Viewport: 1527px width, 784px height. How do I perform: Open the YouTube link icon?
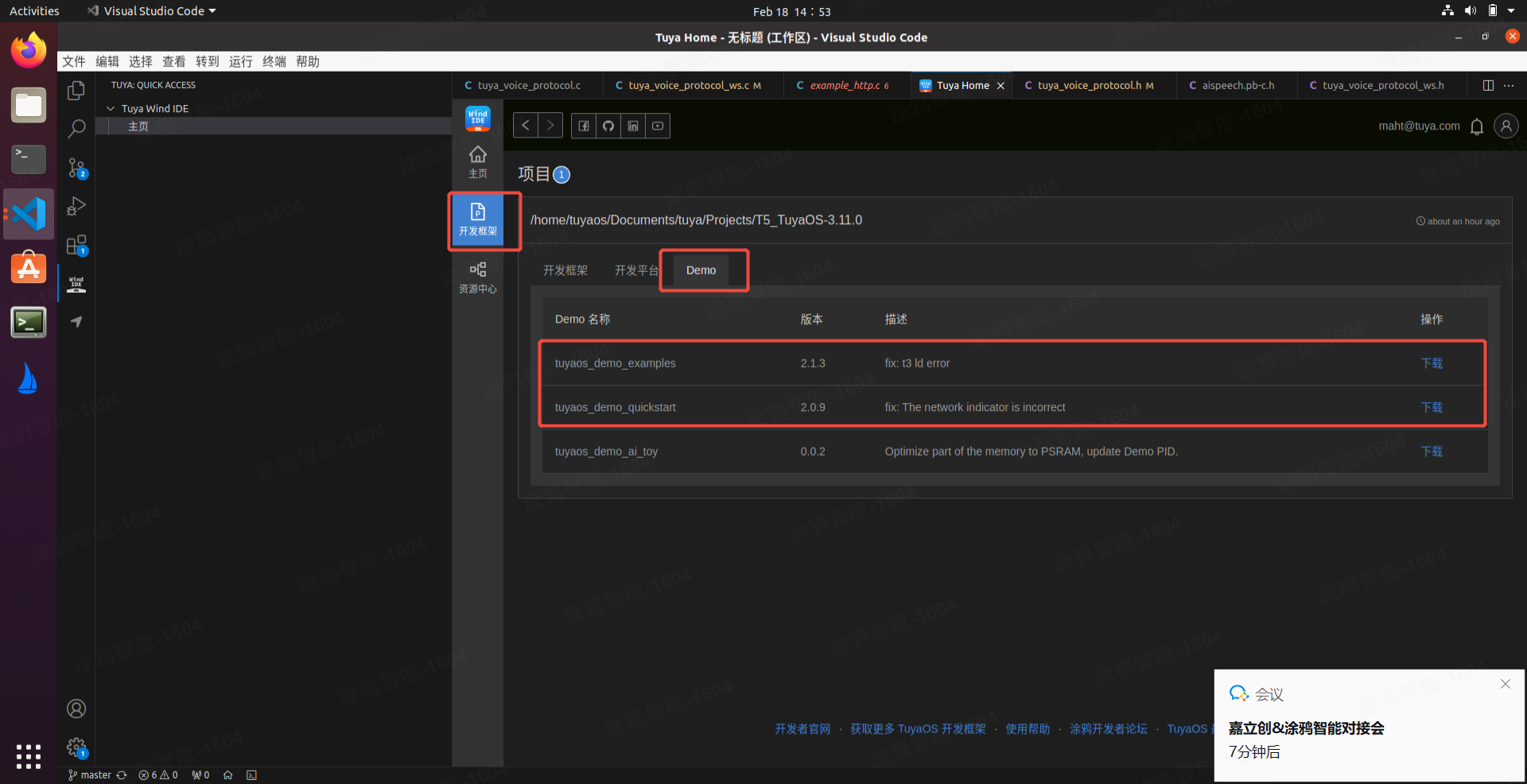[658, 126]
